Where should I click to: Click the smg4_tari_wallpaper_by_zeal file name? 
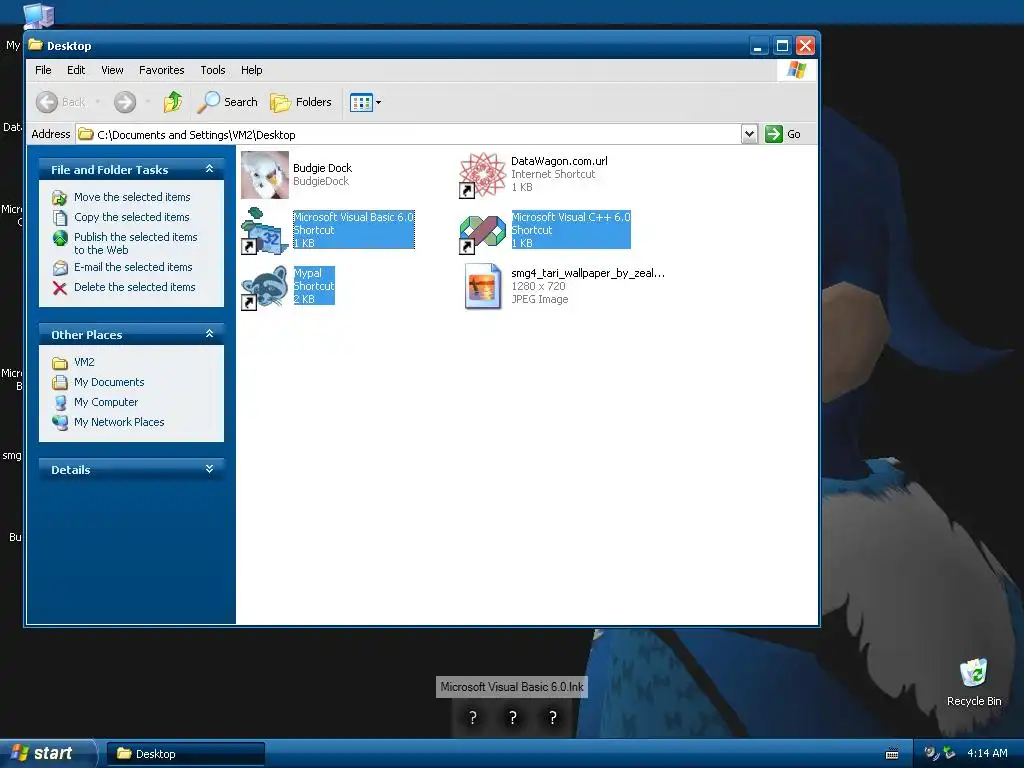tap(588, 273)
